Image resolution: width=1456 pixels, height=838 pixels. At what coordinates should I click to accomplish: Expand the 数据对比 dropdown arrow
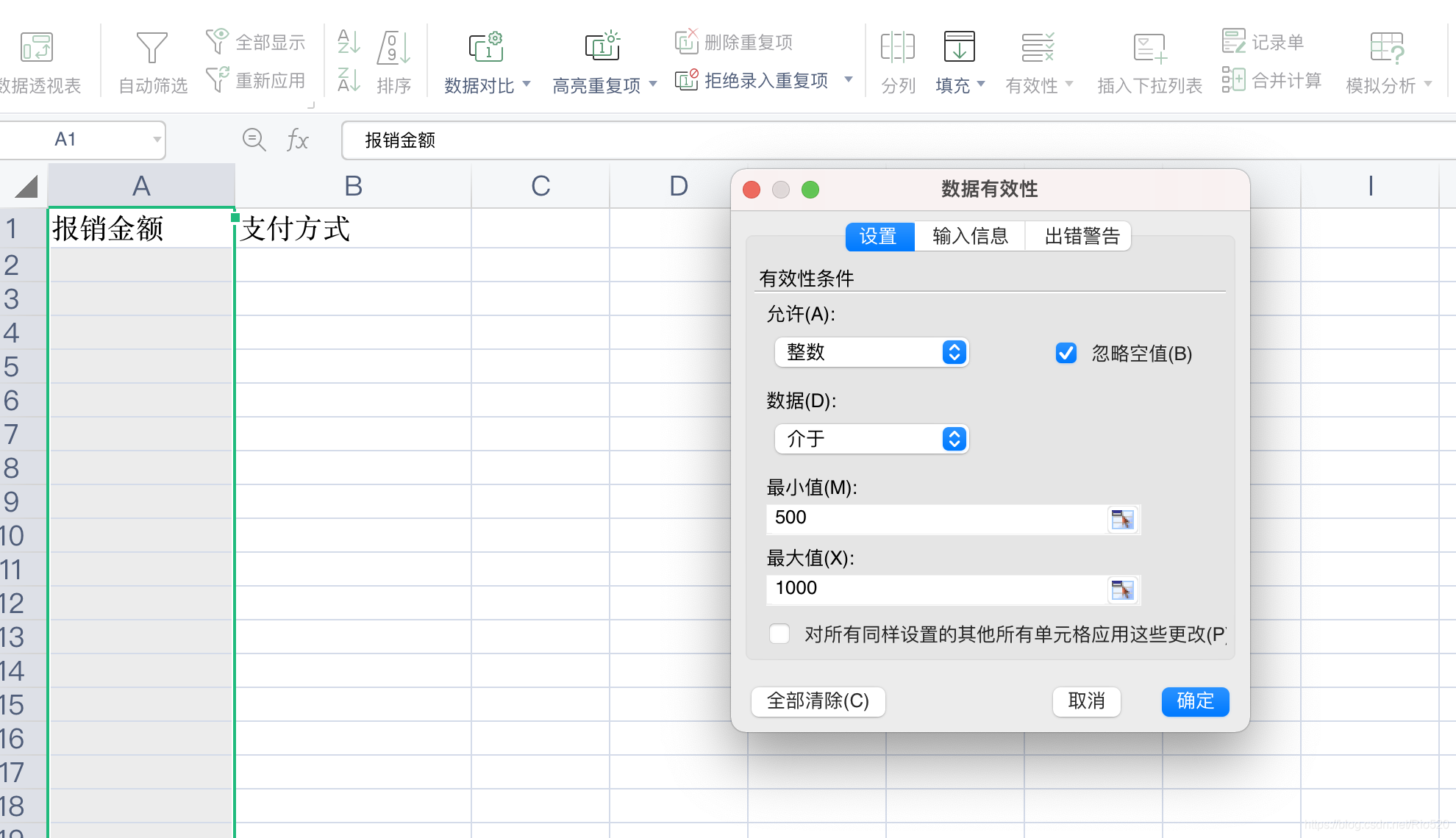[x=527, y=85]
